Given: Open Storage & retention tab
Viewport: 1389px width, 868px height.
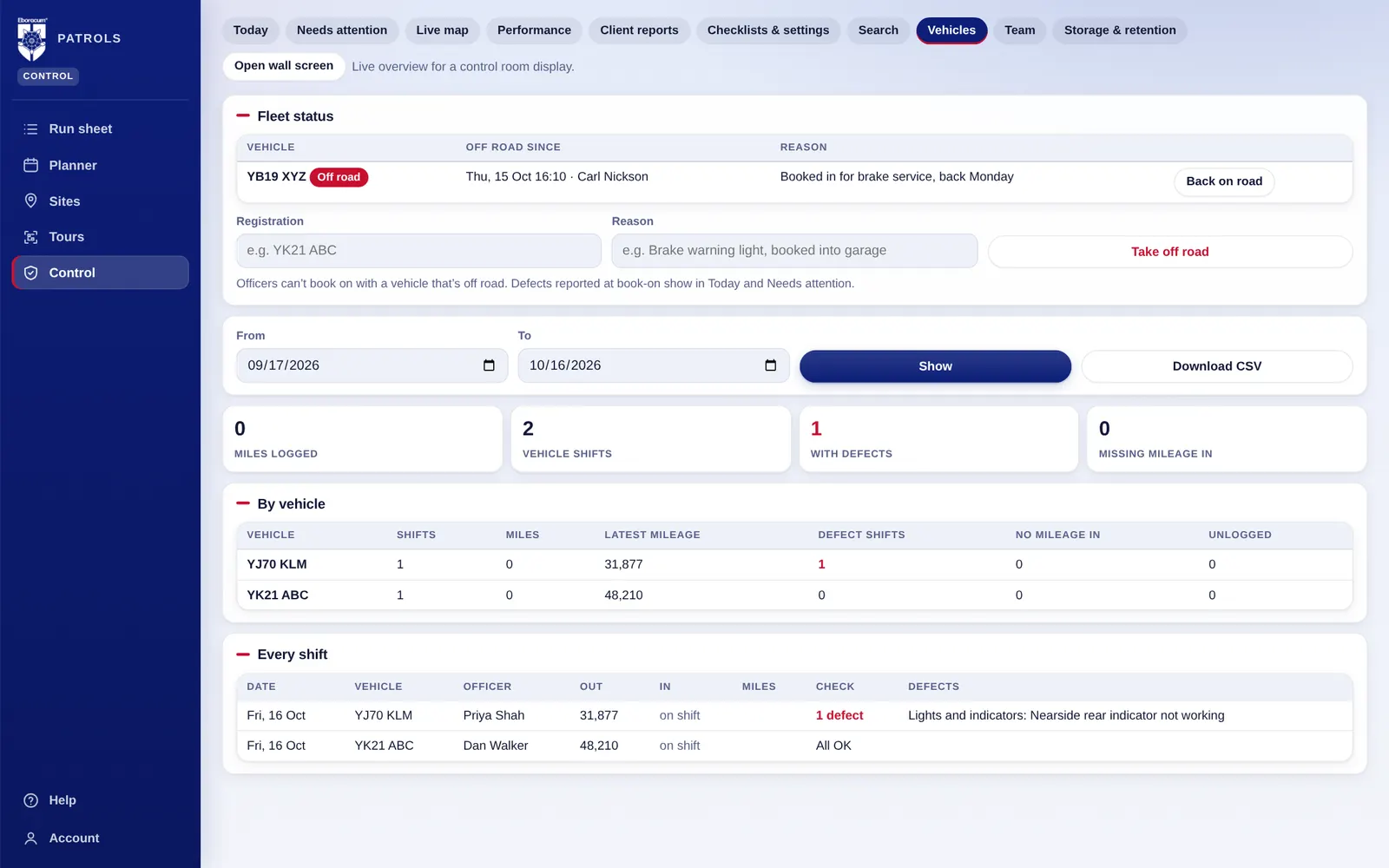Looking at the screenshot, I should point(1120,30).
